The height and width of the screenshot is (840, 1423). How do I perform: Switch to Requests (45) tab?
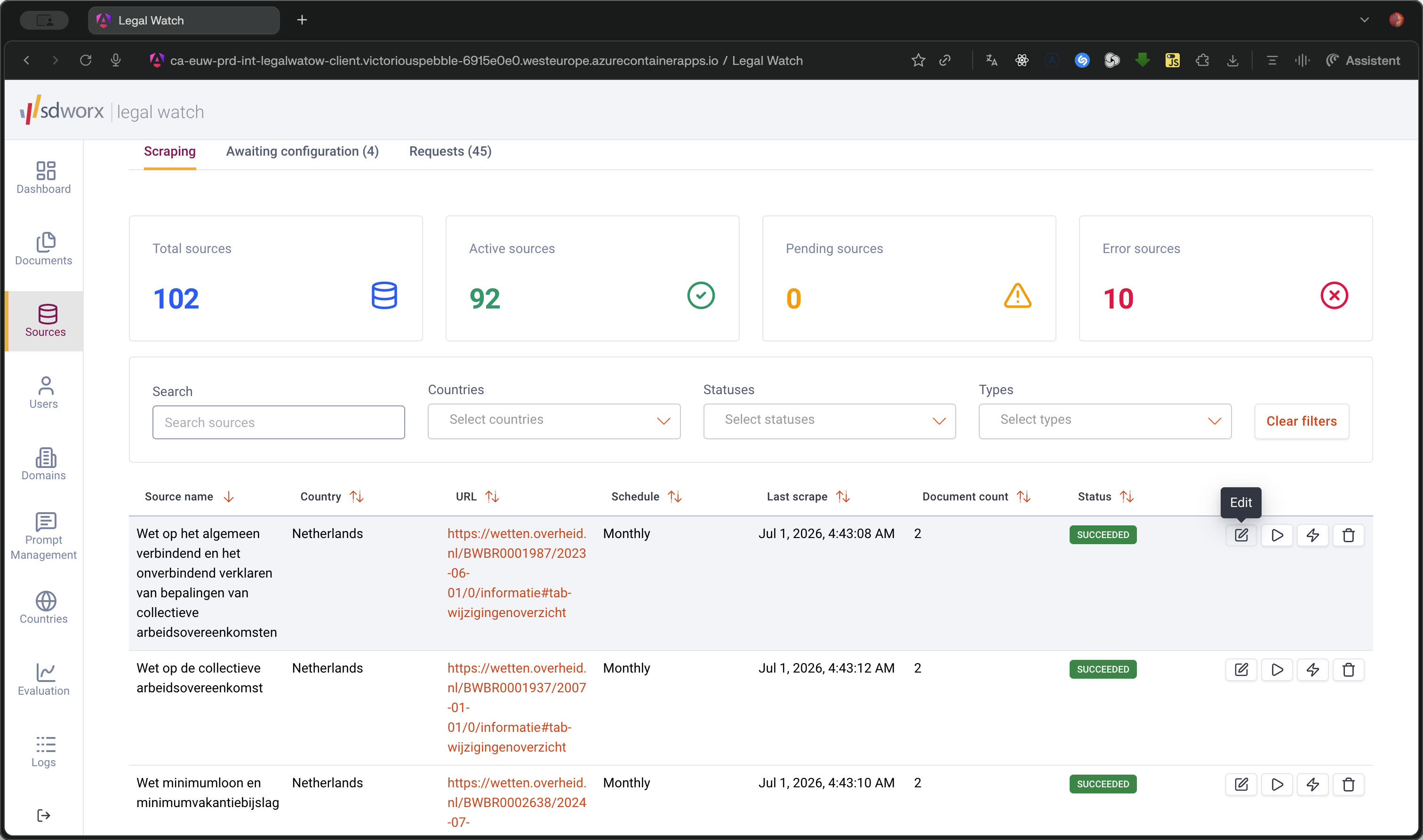coord(450,152)
